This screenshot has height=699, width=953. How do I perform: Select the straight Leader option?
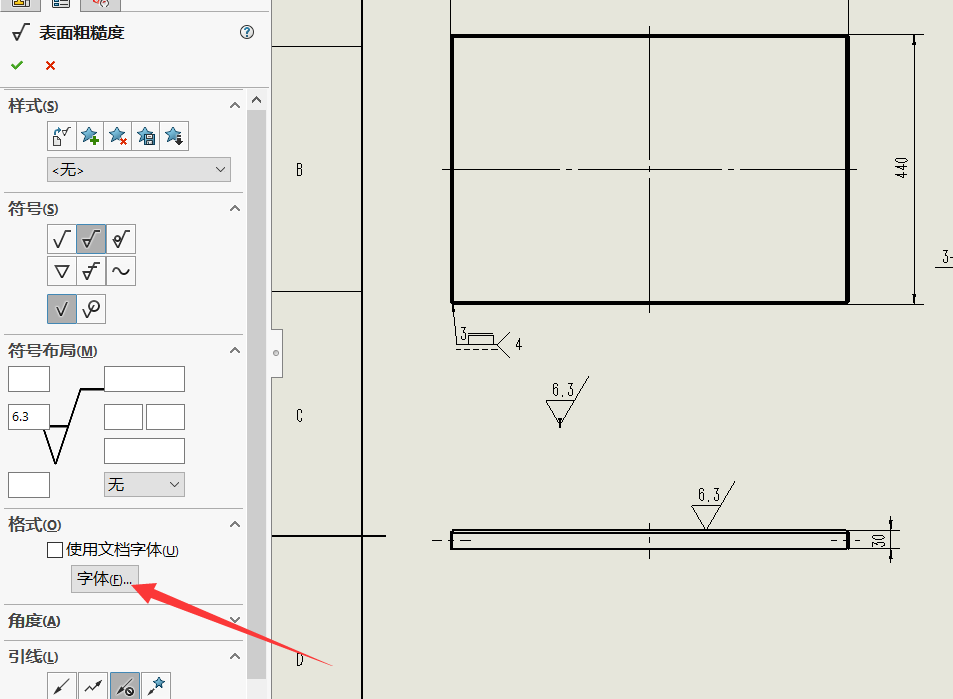pos(62,686)
